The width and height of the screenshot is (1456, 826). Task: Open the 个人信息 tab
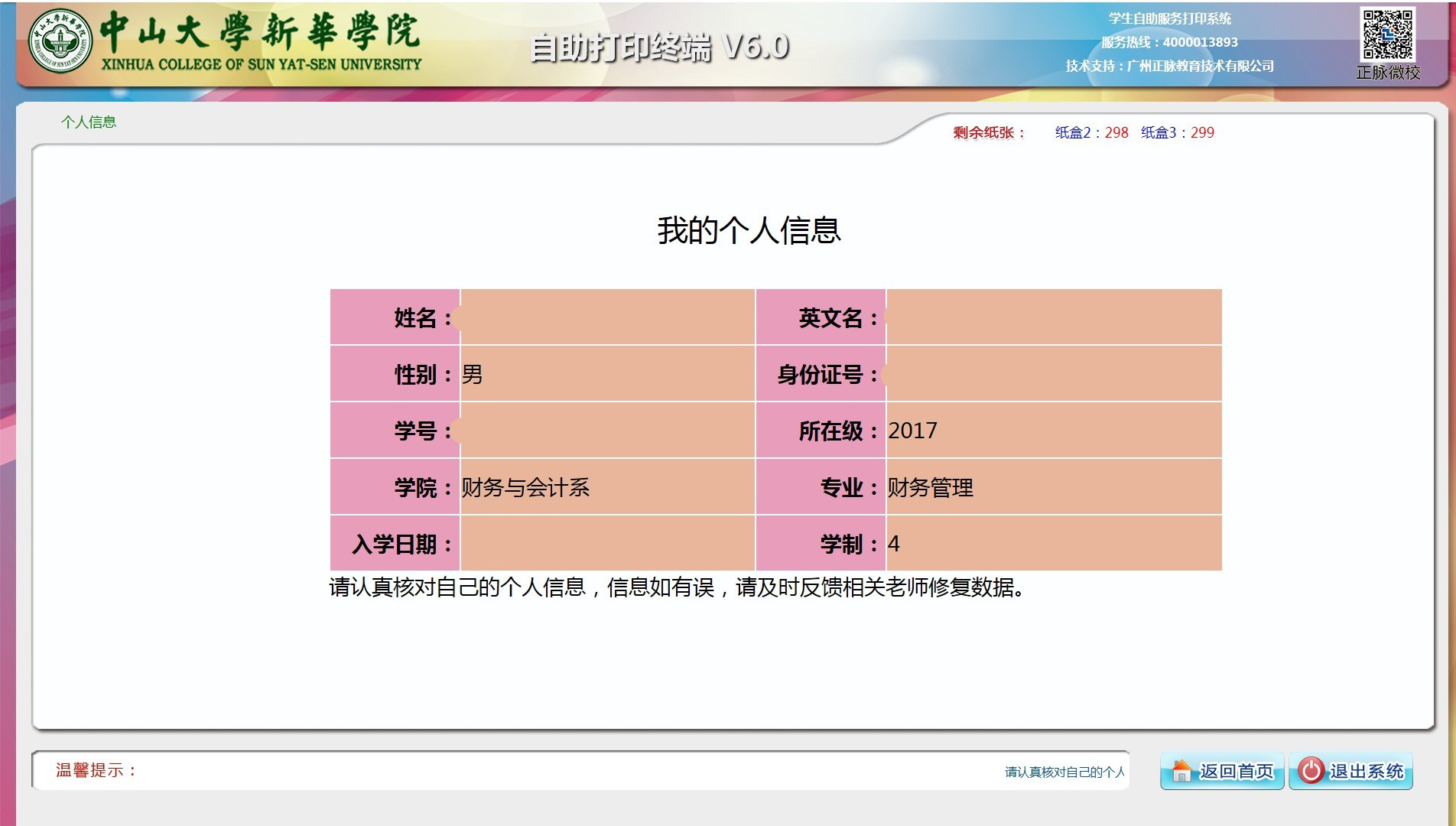(89, 122)
